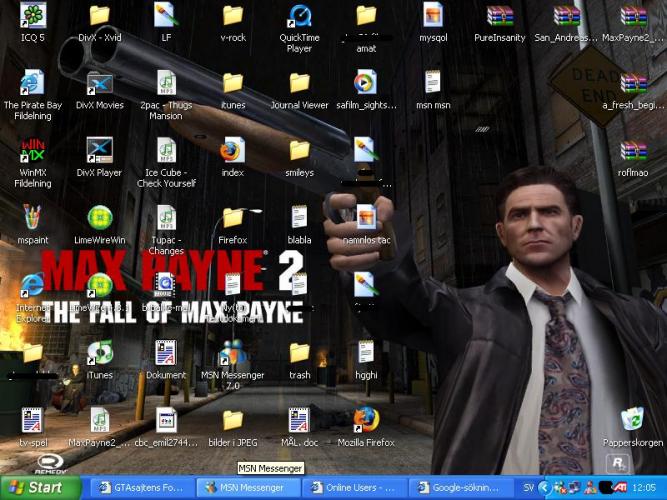Open the v-rock folder

233,17
